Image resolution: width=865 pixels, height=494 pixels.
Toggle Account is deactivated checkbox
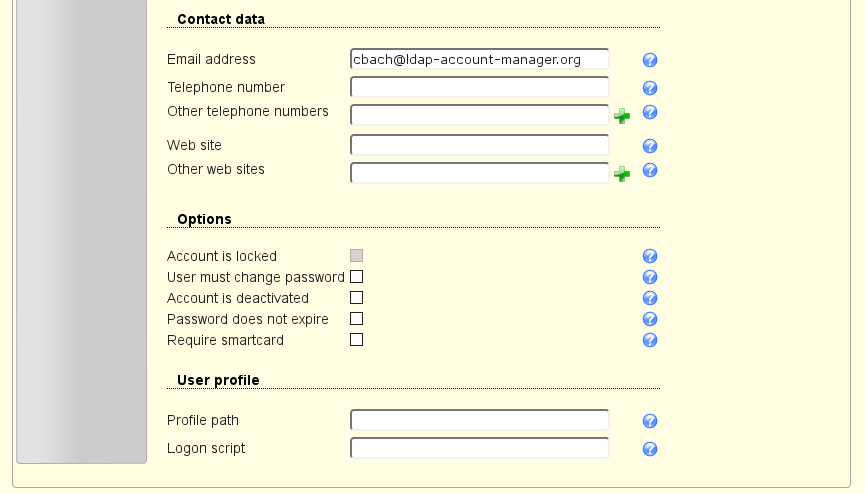tap(357, 298)
